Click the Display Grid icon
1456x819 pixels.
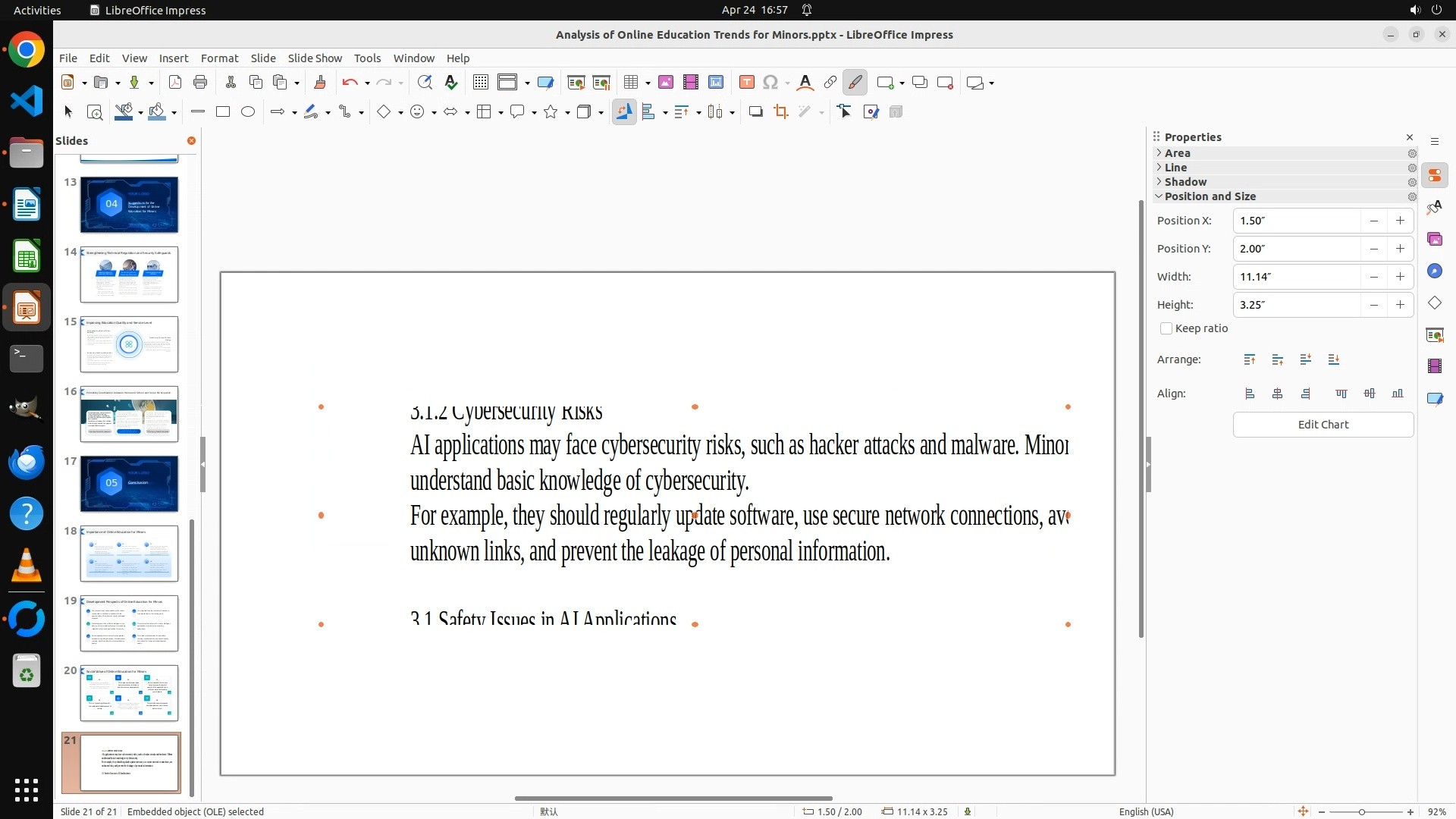480,83
